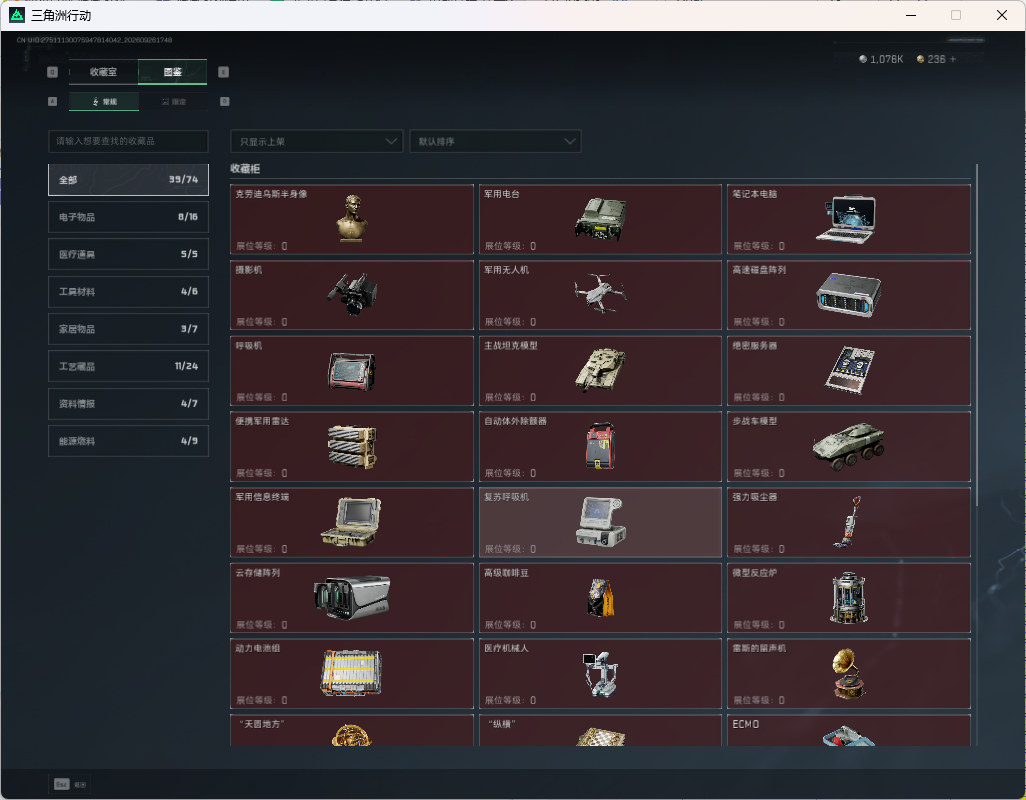1026x800 pixels.
Task: Switch to the 收藏室 tab
Action: click(103, 72)
